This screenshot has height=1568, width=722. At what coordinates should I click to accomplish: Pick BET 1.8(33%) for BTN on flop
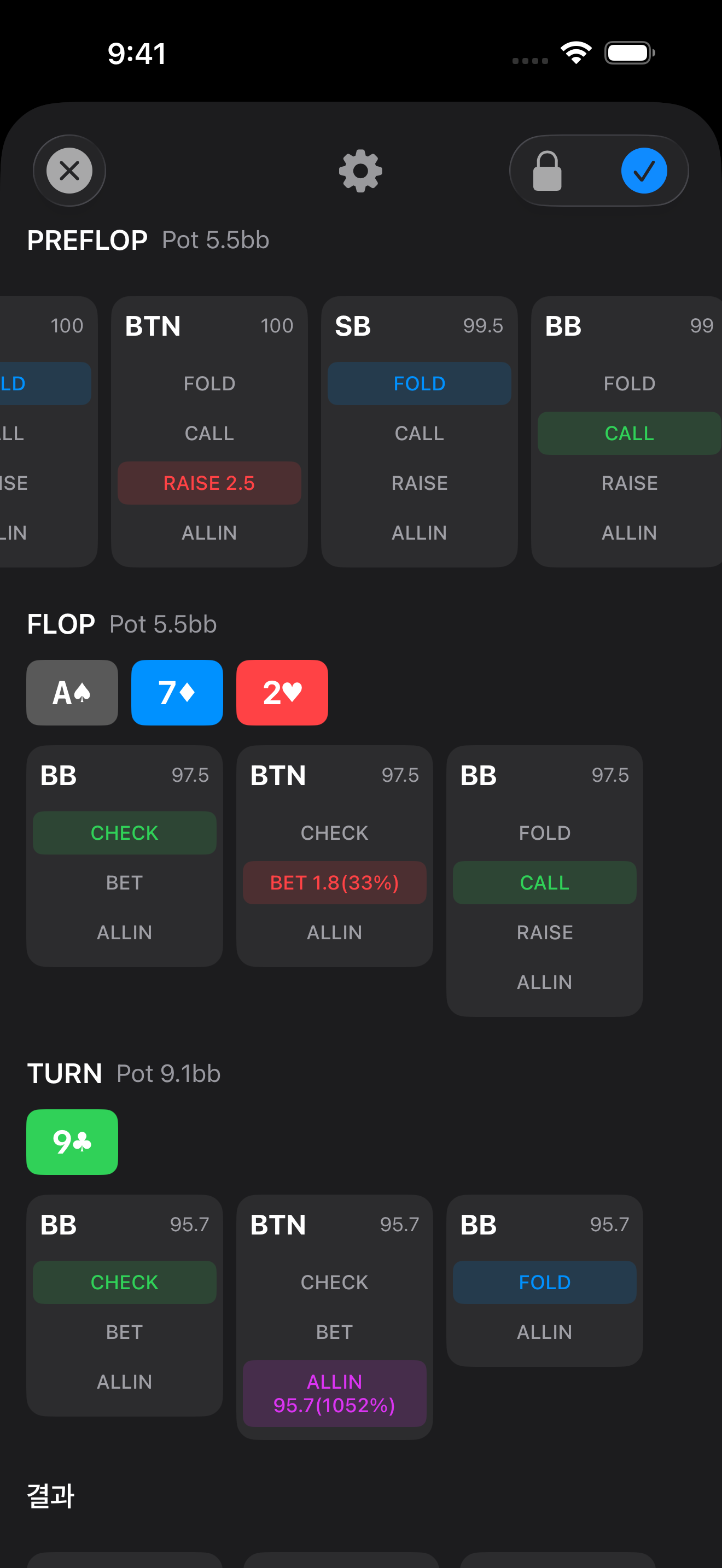(x=334, y=882)
